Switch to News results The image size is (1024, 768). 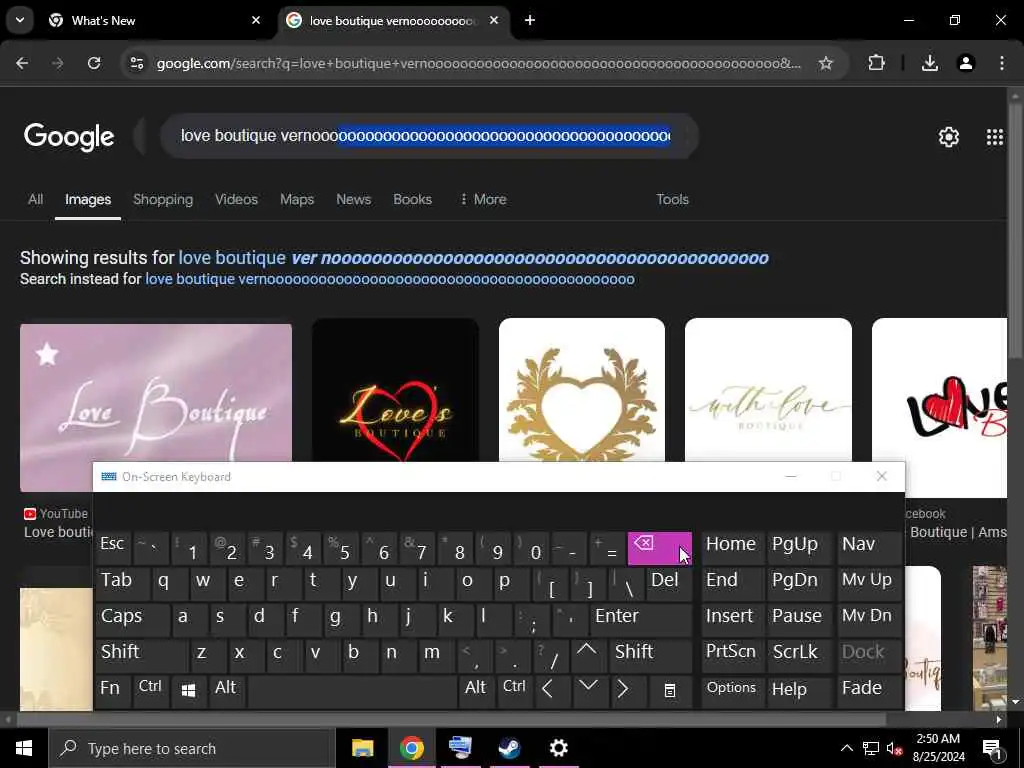tap(353, 199)
